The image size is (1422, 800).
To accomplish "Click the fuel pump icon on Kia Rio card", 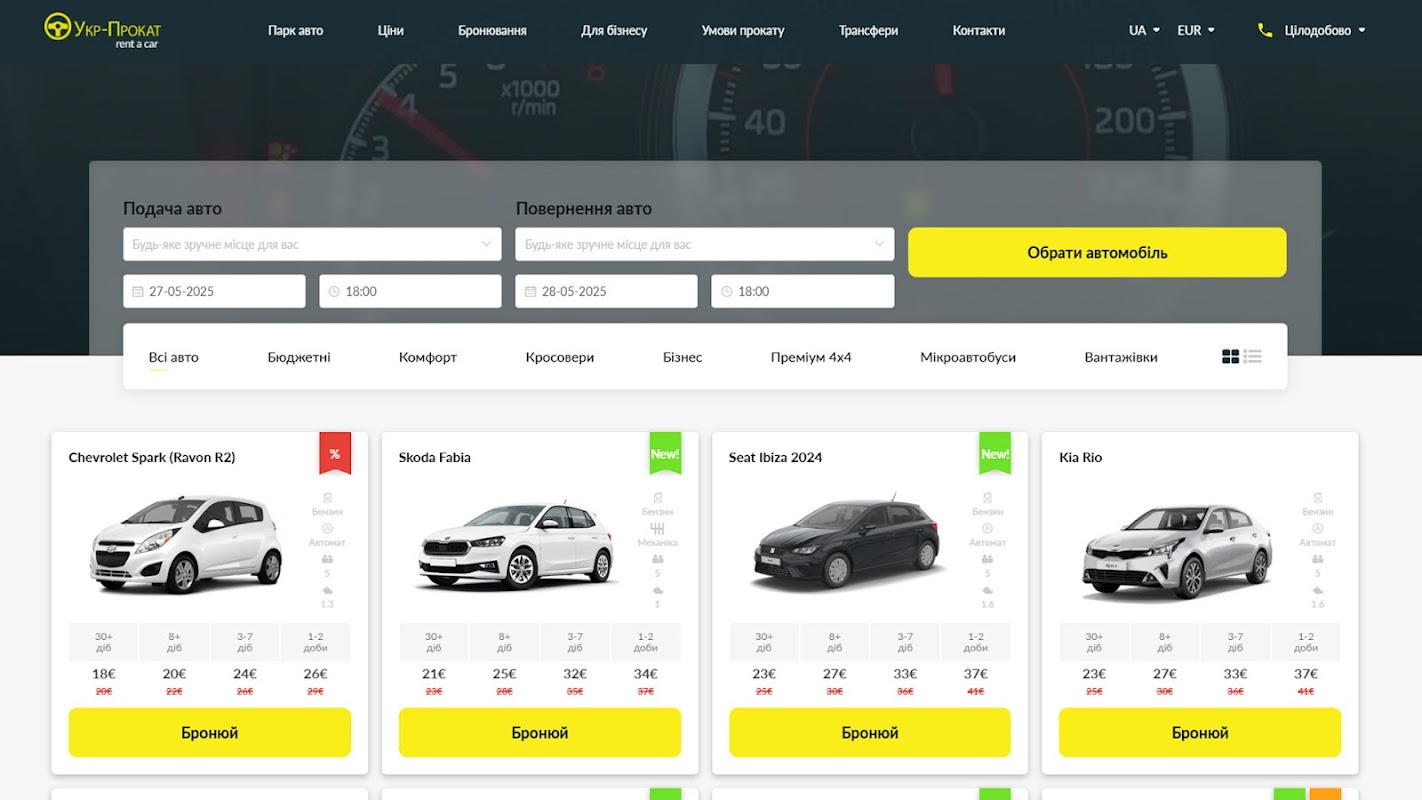I will pos(1317,498).
